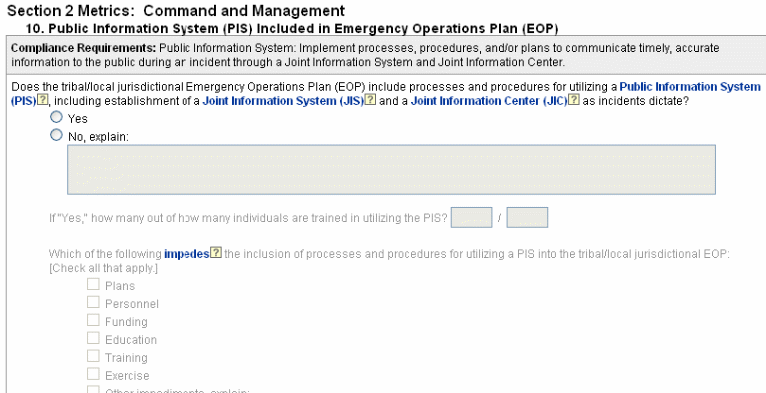
Task: Check the Funding impediment checkbox
Action: tap(93, 320)
